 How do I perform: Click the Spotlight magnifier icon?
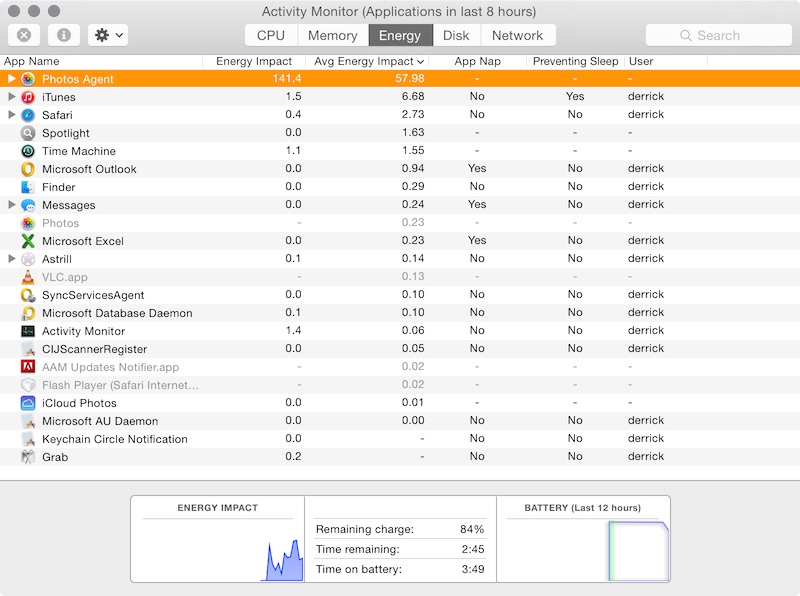coord(28,133)
